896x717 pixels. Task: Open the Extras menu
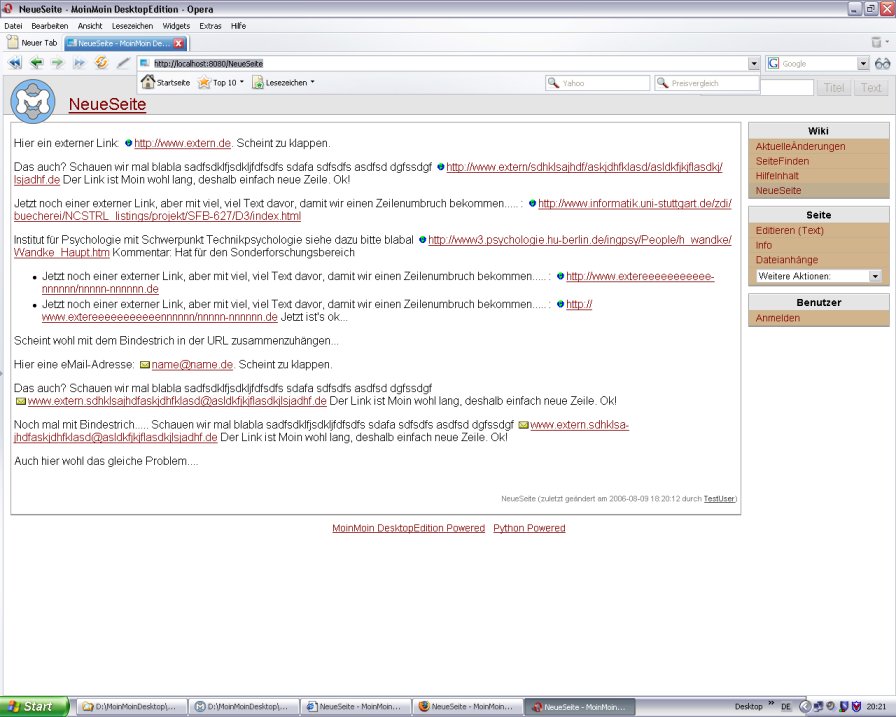coord(210,26)
